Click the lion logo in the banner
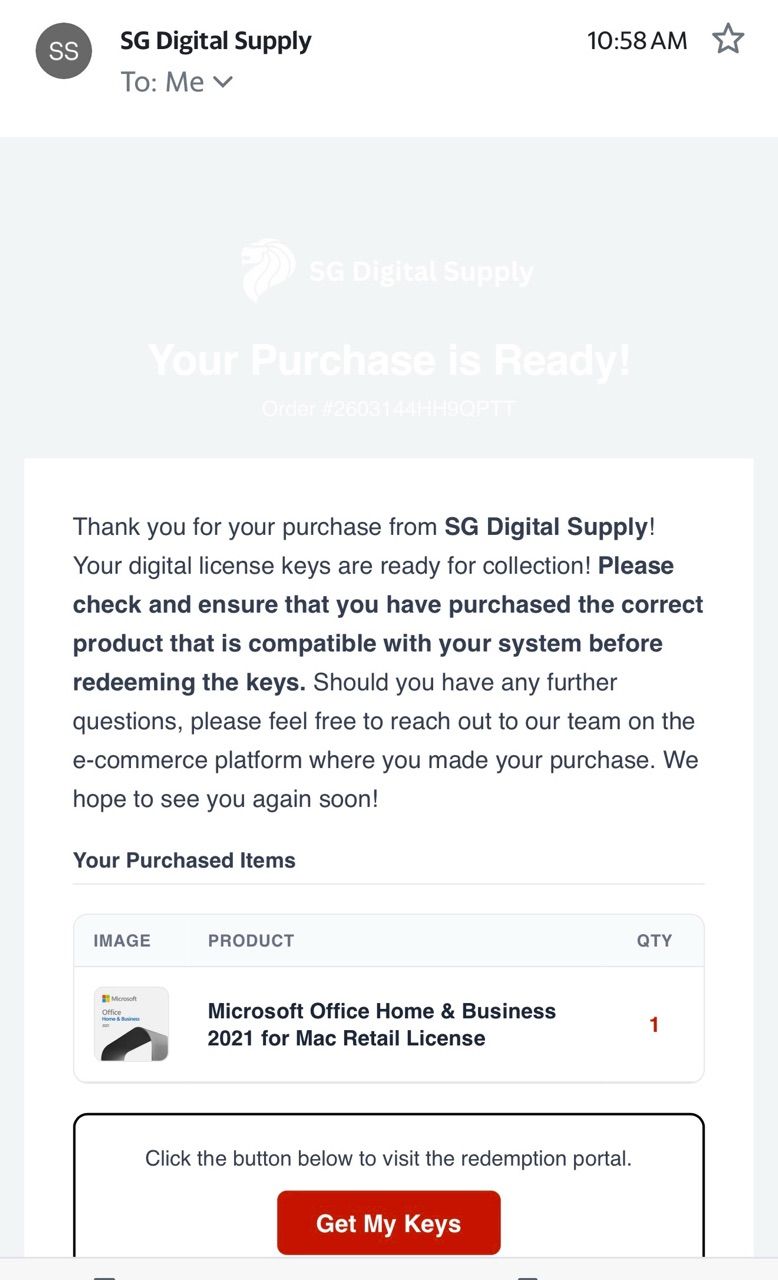Image resolution: width=778 pixels, height=1280 pixels. [x=268, y=270]
